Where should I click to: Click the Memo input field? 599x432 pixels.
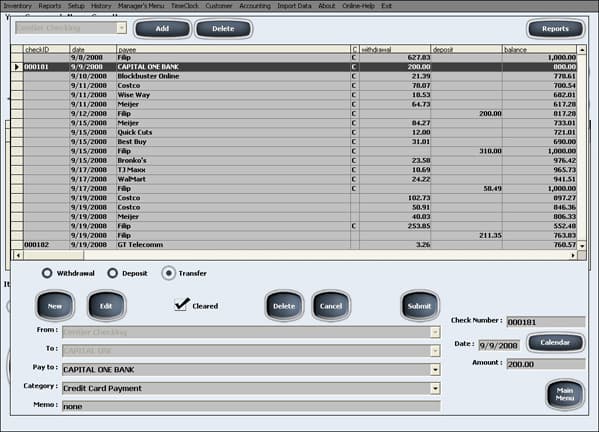pyautogui.click(x=251, y=406)
